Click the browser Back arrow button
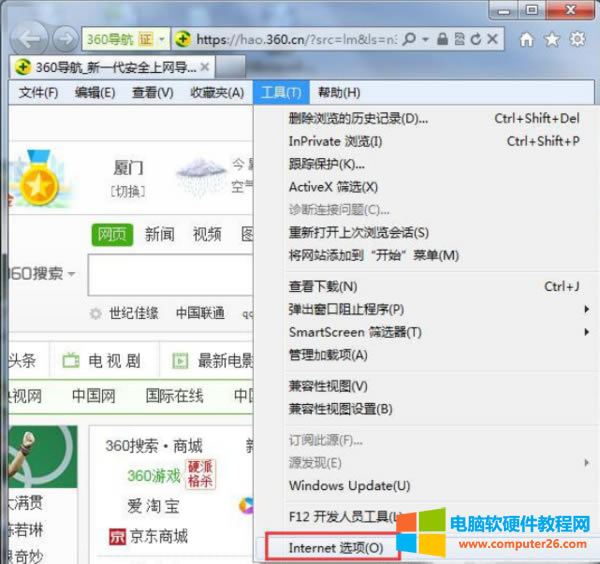 29,39
